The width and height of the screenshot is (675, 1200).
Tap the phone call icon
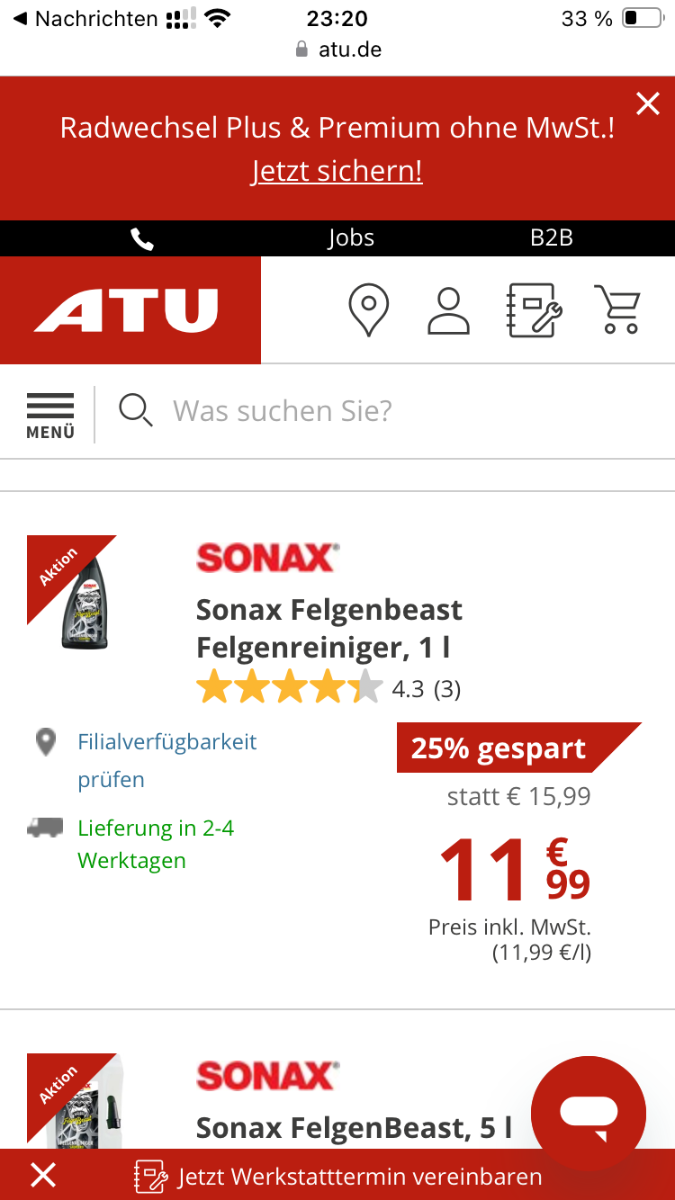click(142, 238)
